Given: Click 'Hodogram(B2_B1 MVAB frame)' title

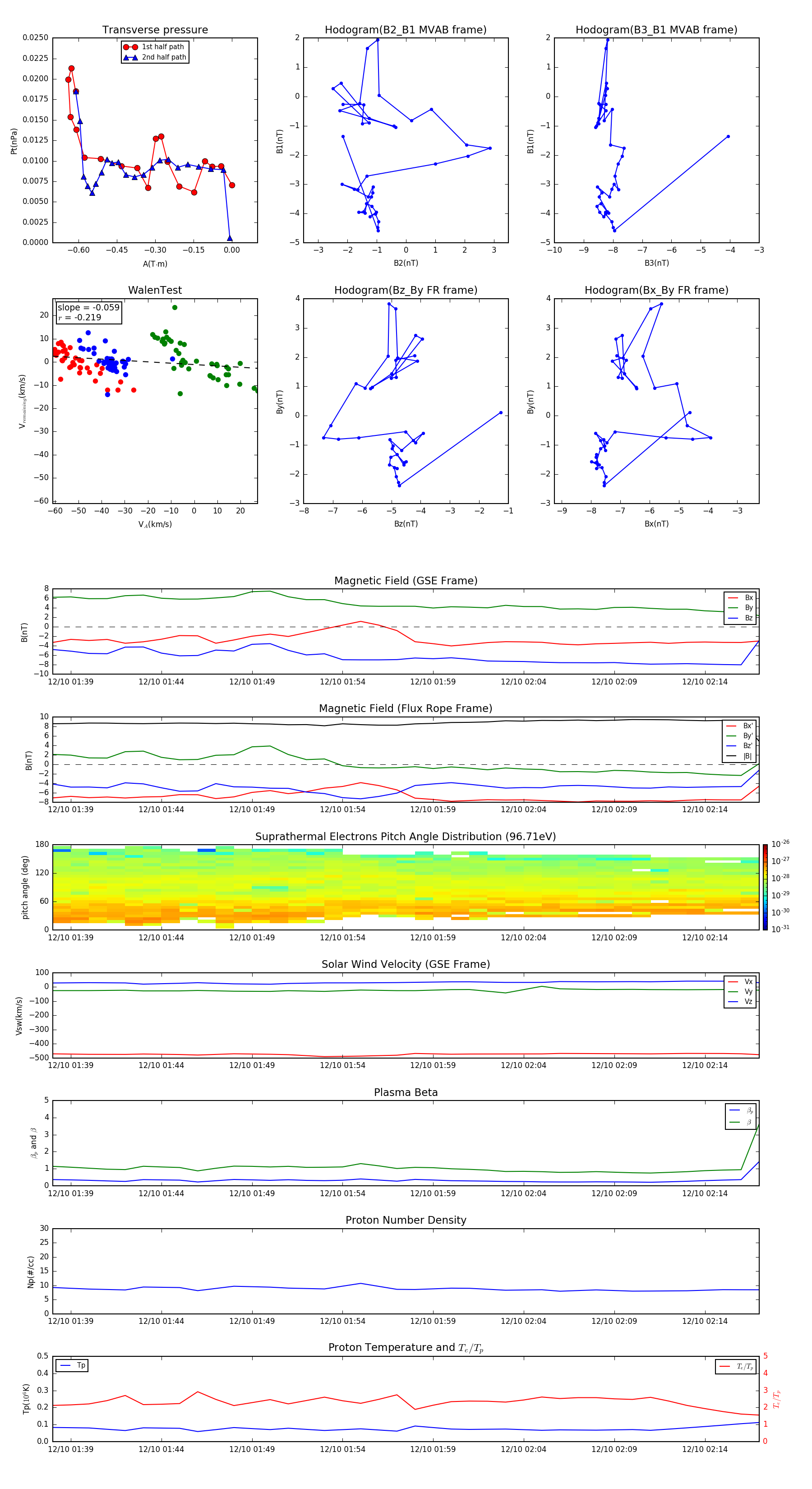Looking at the screenshot, I should pos(406,30).
